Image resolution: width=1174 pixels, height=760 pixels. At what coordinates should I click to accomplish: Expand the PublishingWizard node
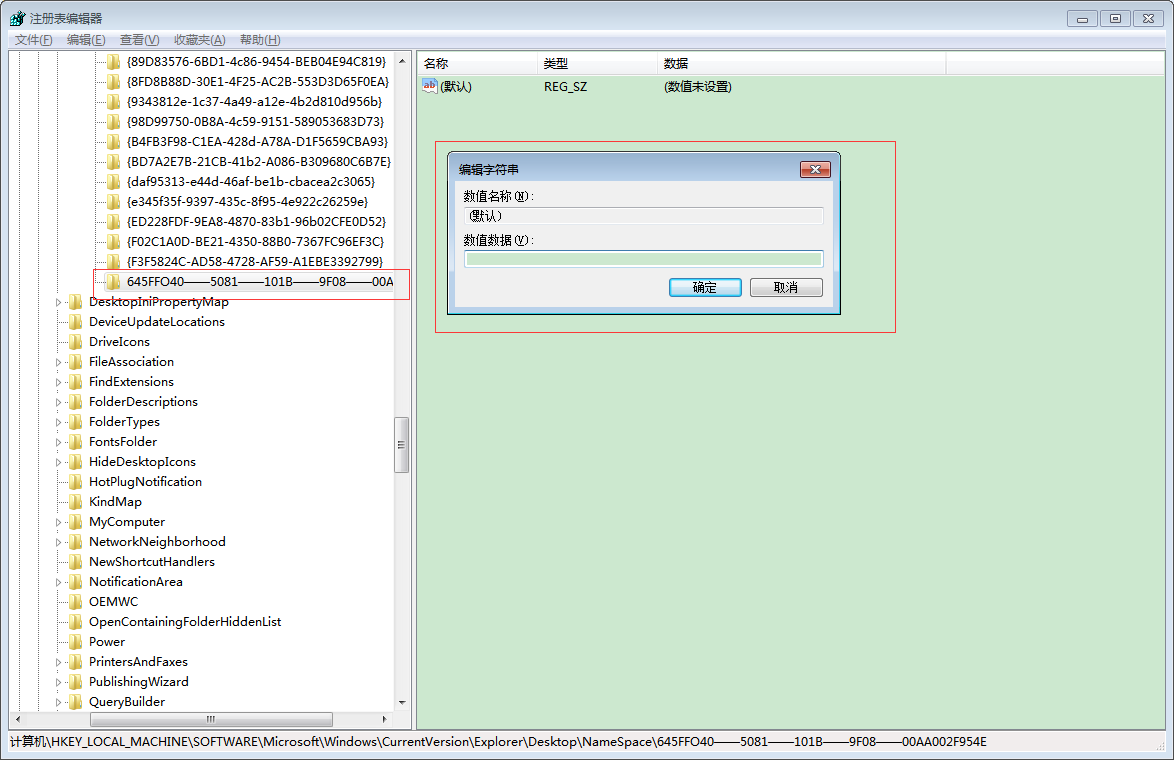[58, 682]
